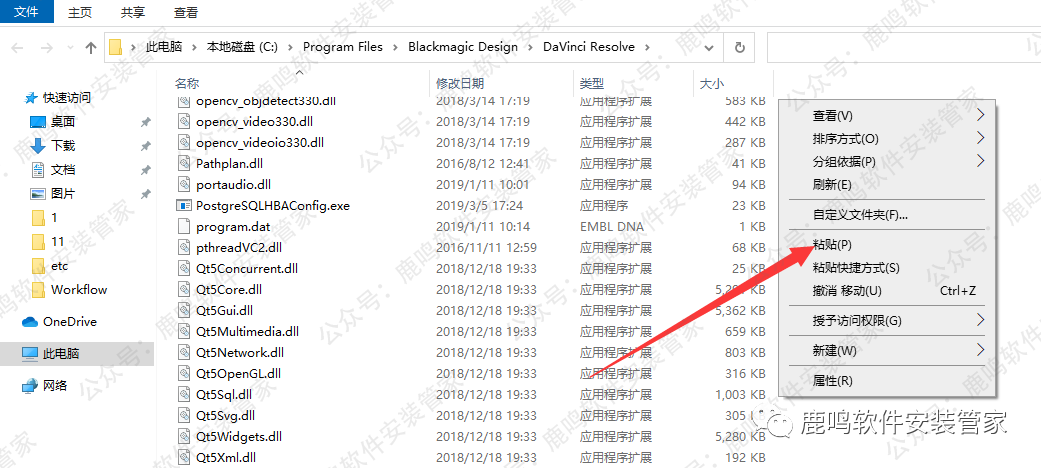Viewport: 1041px width, 468px height.
Task: Open the File (文件) ribbon tab
Action: coord(26,12)
